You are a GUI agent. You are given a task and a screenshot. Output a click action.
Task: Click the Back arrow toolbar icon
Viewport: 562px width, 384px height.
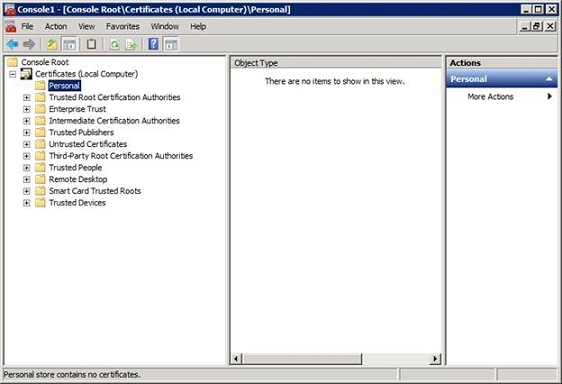(x=13, y=44)
